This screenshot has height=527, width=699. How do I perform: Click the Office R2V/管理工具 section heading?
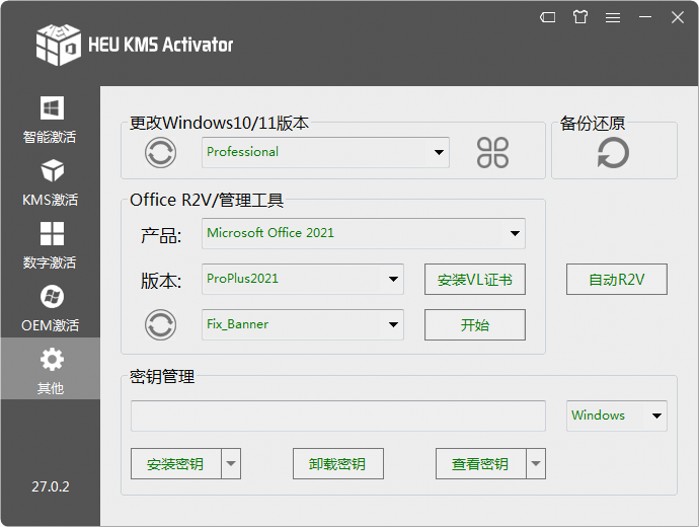(x=206, y=200)
